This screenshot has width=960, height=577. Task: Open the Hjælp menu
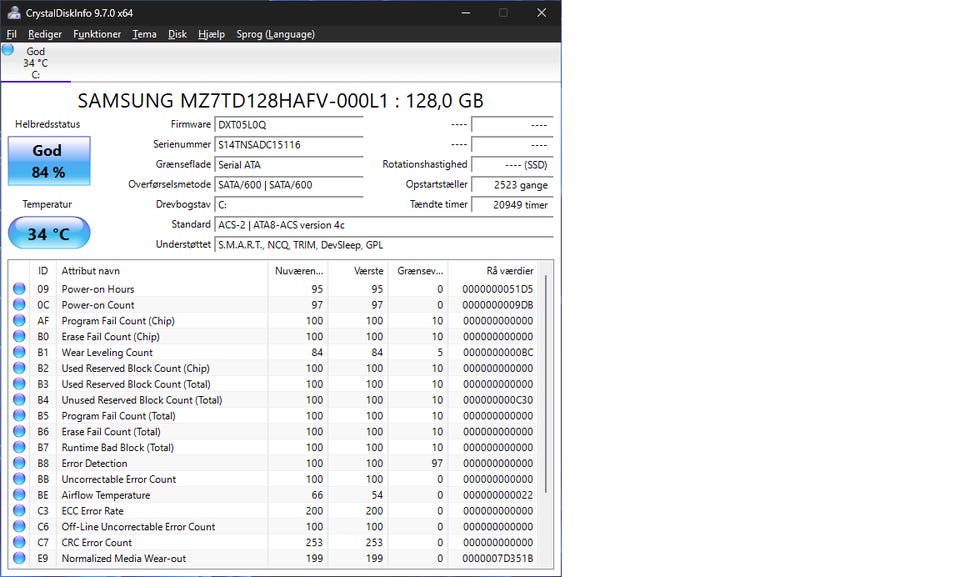pos(211,34)
